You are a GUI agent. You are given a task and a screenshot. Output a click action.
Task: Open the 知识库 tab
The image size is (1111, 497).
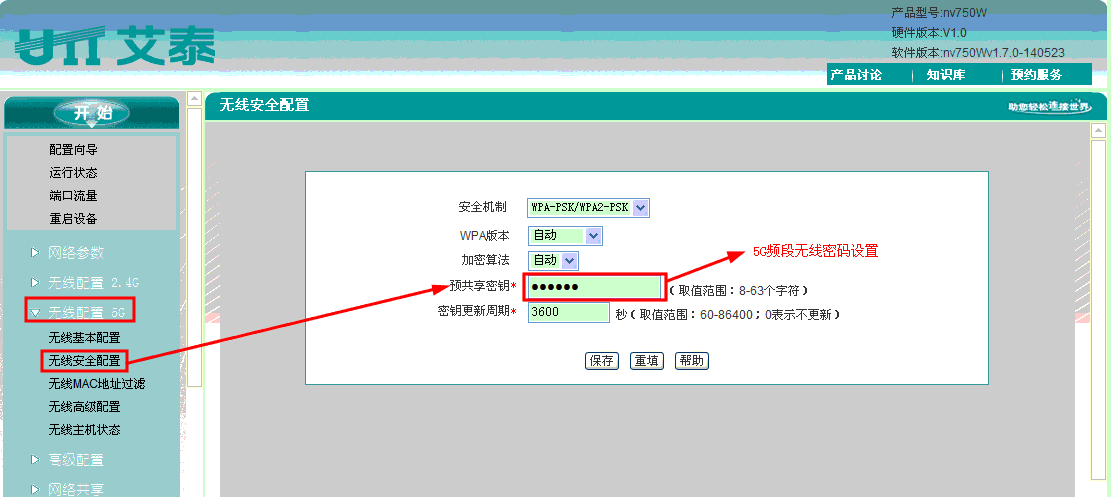click(x=945, y=75)
